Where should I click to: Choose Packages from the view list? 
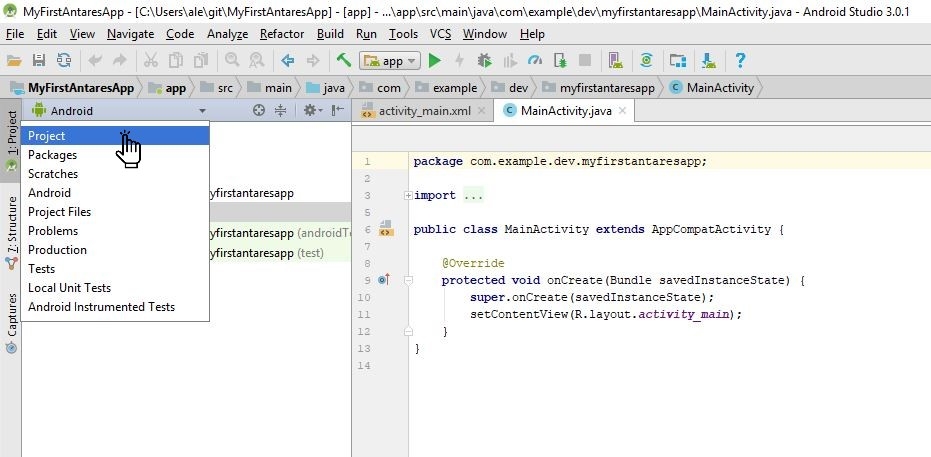coord(52,155)
